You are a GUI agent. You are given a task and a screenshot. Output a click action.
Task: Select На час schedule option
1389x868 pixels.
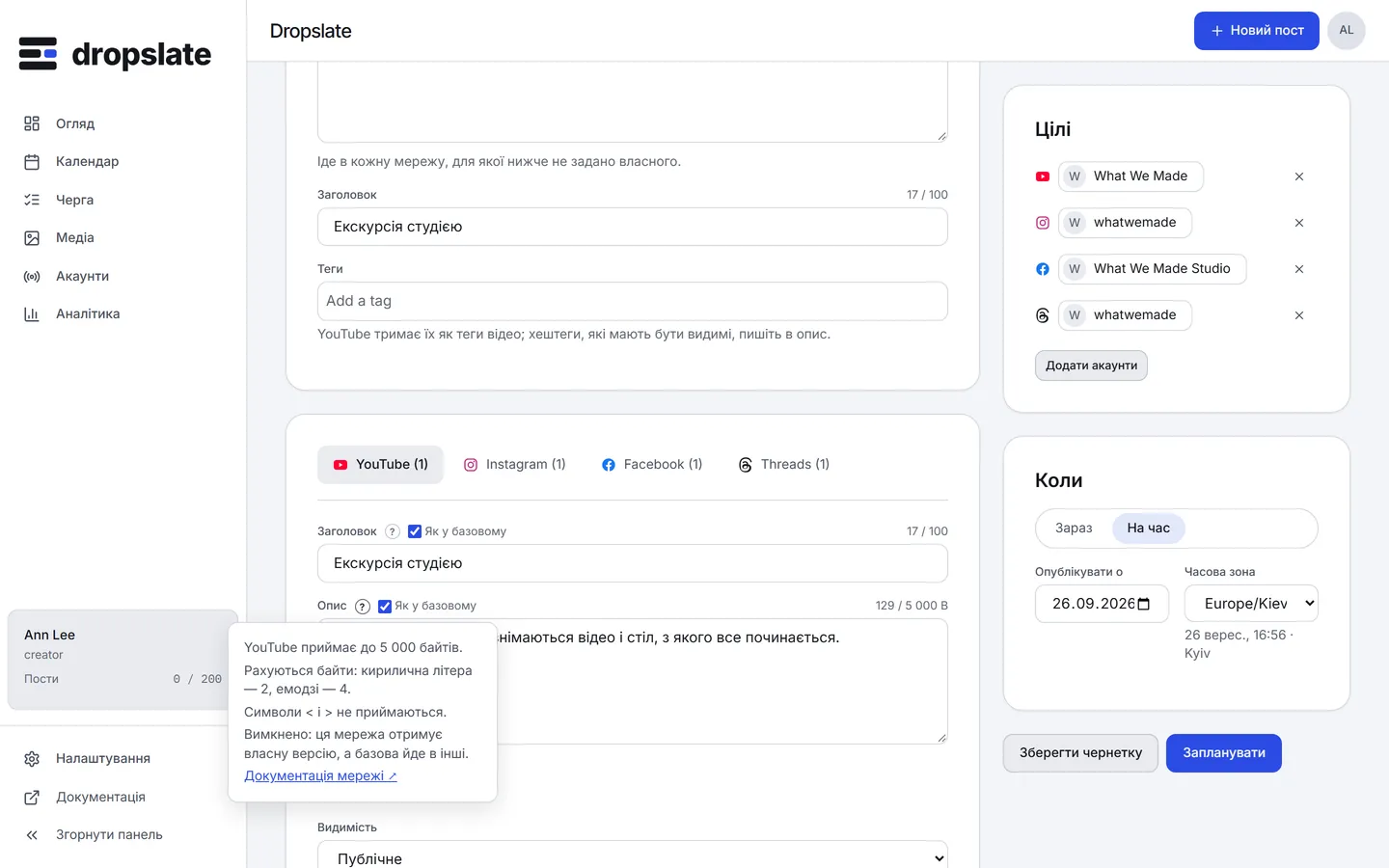pos(1148,529)
